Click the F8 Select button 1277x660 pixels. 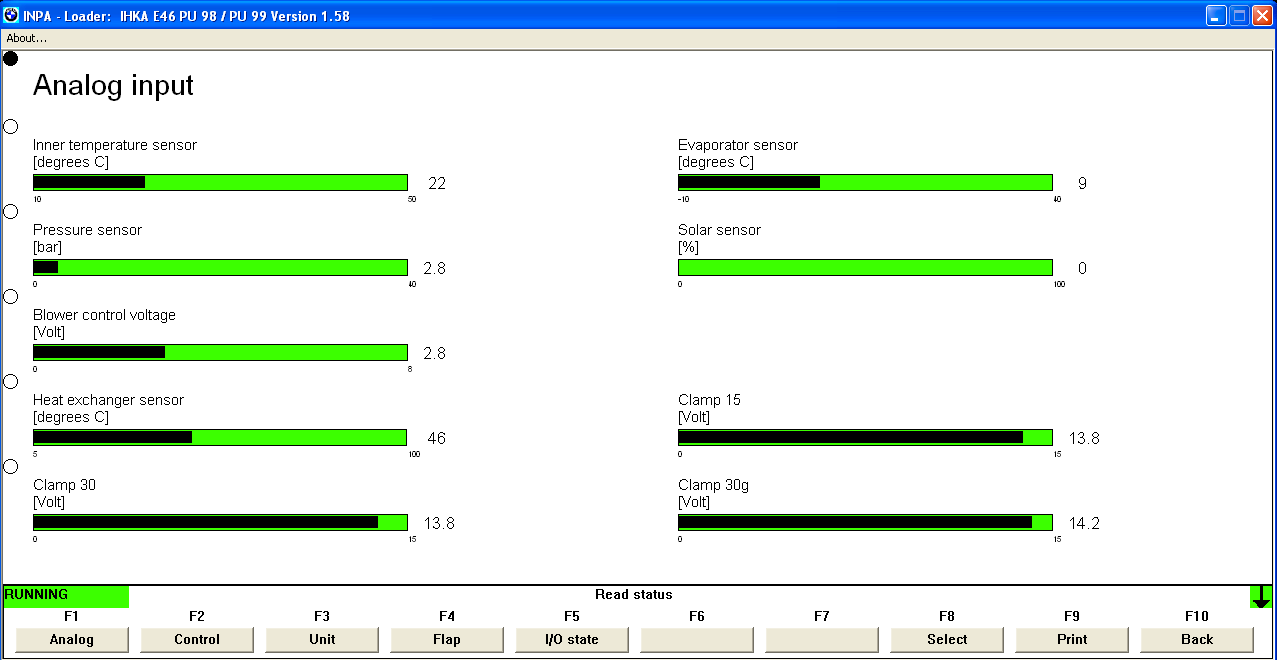point(947,640)
